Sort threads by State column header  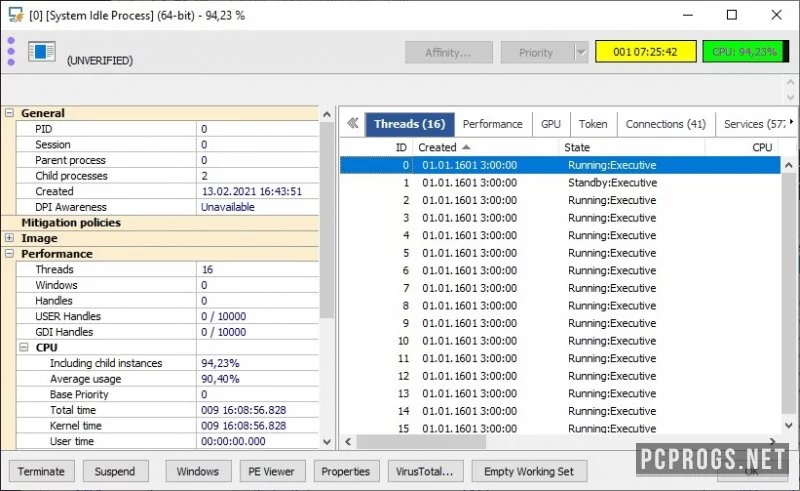[632, 148]
